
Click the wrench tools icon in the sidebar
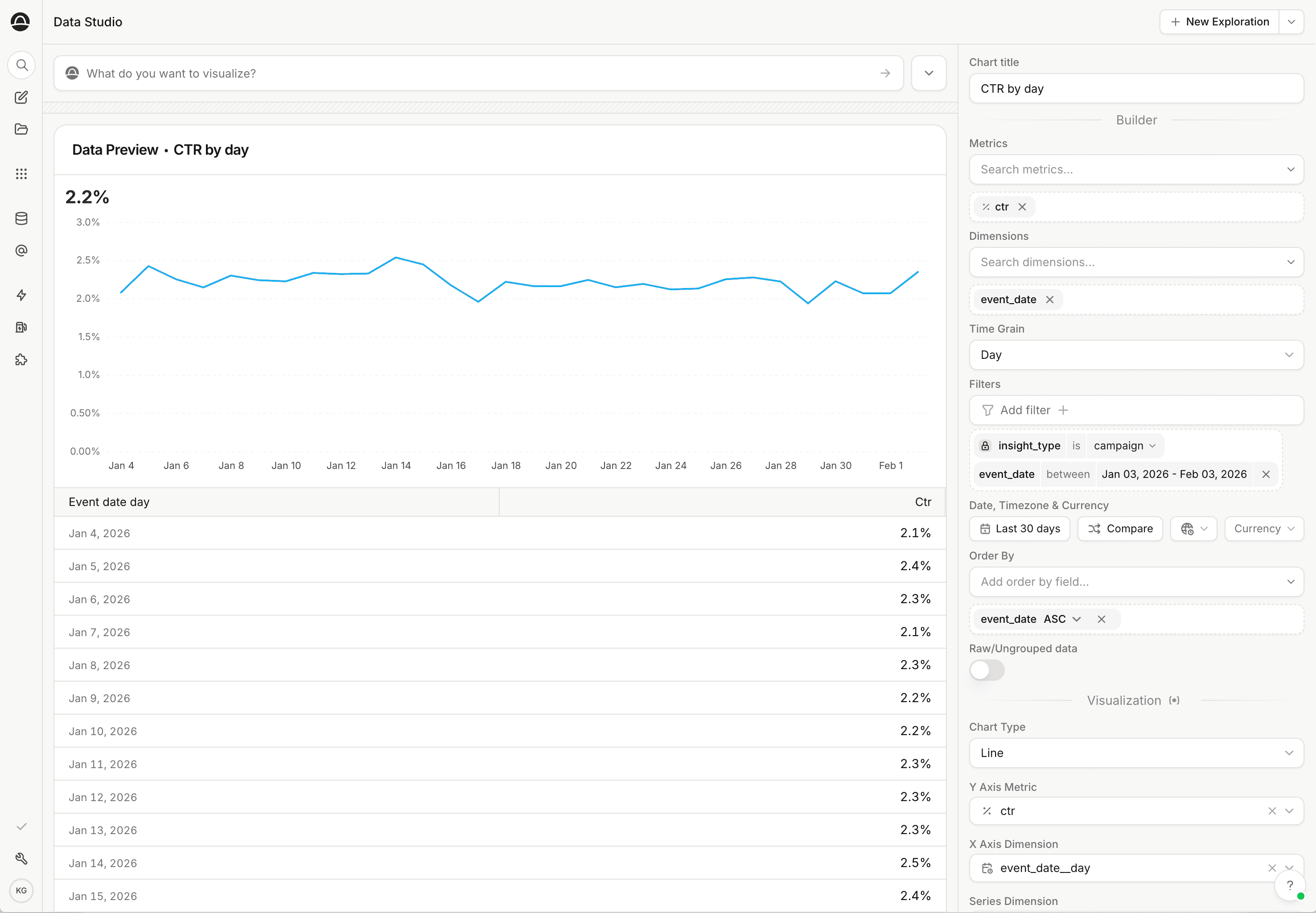pos(21,858)
